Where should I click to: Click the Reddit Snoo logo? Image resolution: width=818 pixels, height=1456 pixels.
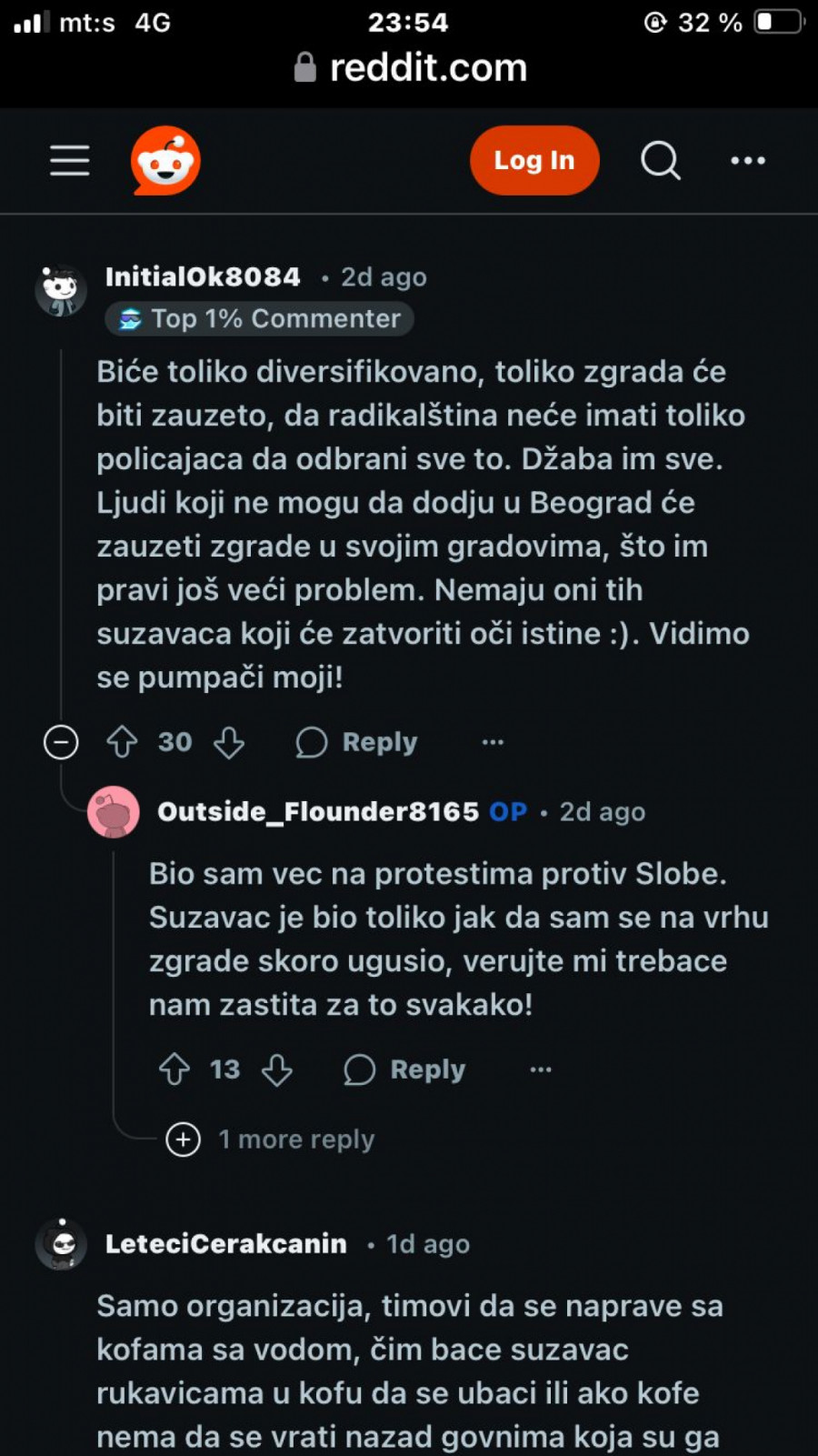[165, 161]
